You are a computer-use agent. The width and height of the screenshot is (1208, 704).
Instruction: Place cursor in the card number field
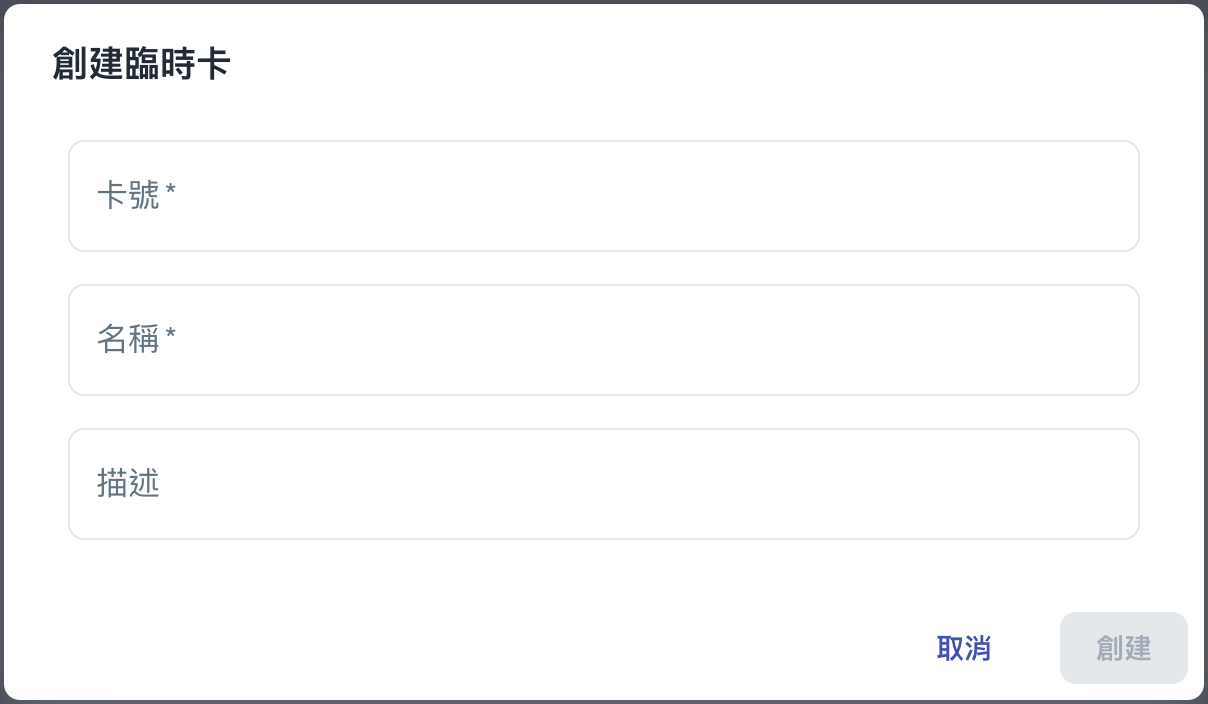(x=603, y=196)
